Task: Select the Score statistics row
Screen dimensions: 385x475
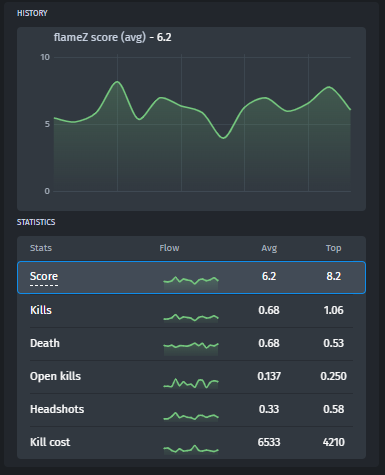Action: pos(191,277)
